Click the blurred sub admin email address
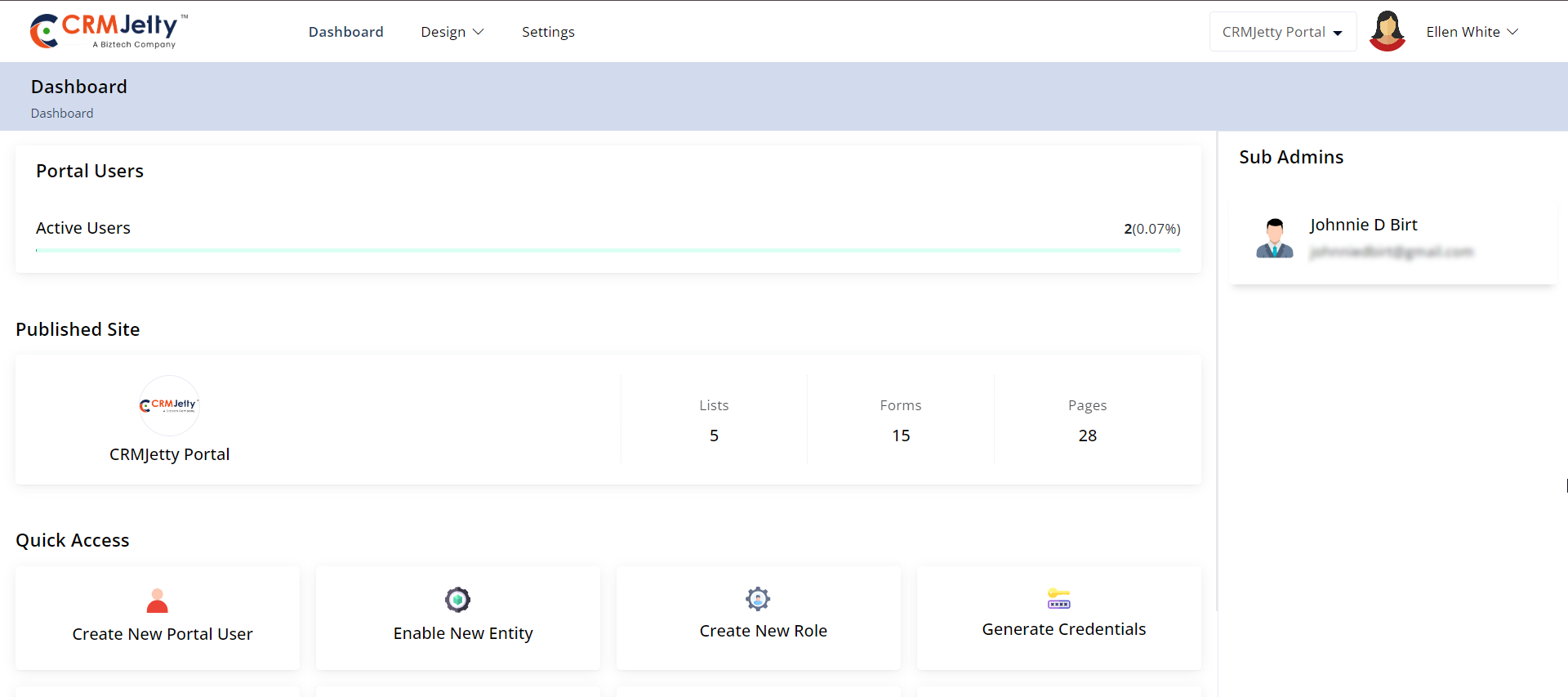Screen dimensions: 1568x697 coord(1392,252)
